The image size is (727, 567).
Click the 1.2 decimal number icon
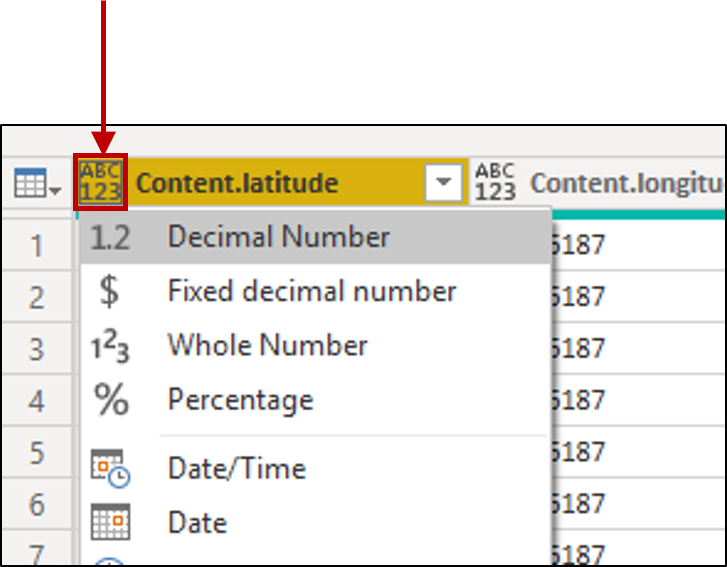(110, 237)
